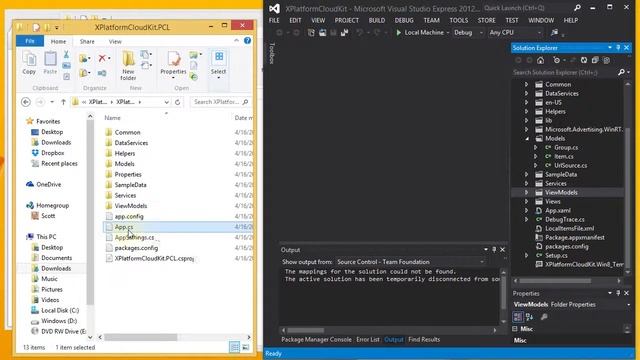This screenshot has height=360, width=640.
Task: Switch to the Share ribbon tab
Action: (x=87, y=41)
